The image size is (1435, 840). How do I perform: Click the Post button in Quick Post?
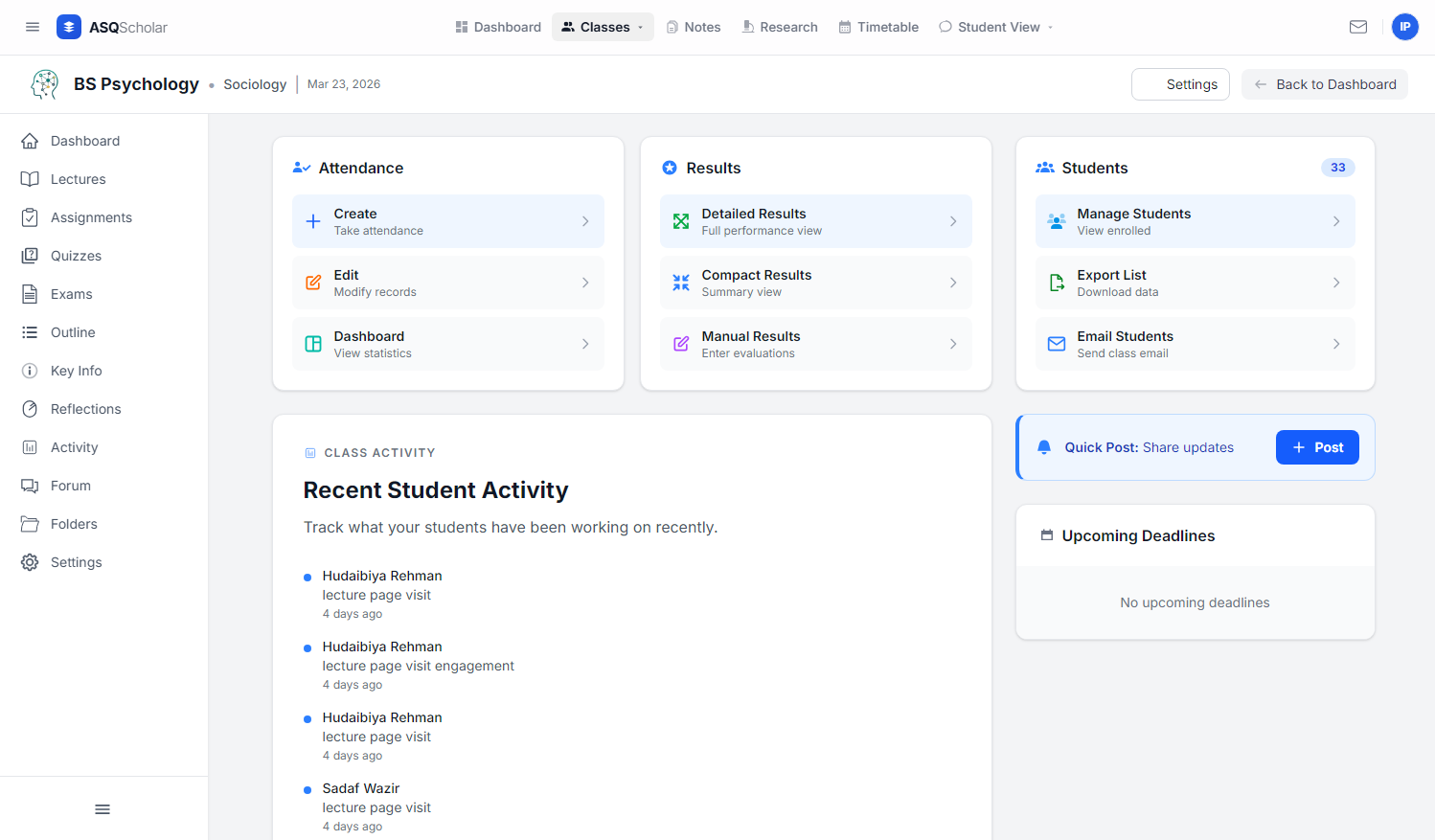click(x=1317, y=447)
